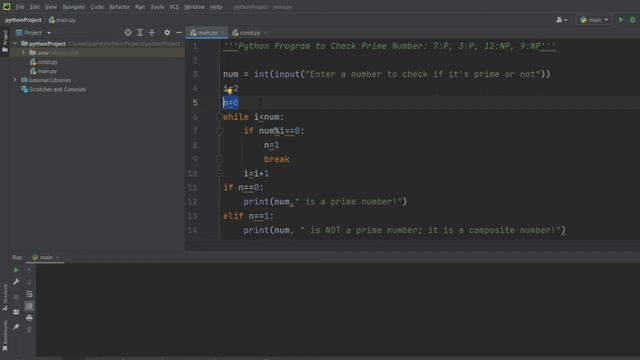Viewport: 640px width, 360px height.
Task: Expand the venv folder
Action: [23, 53]
